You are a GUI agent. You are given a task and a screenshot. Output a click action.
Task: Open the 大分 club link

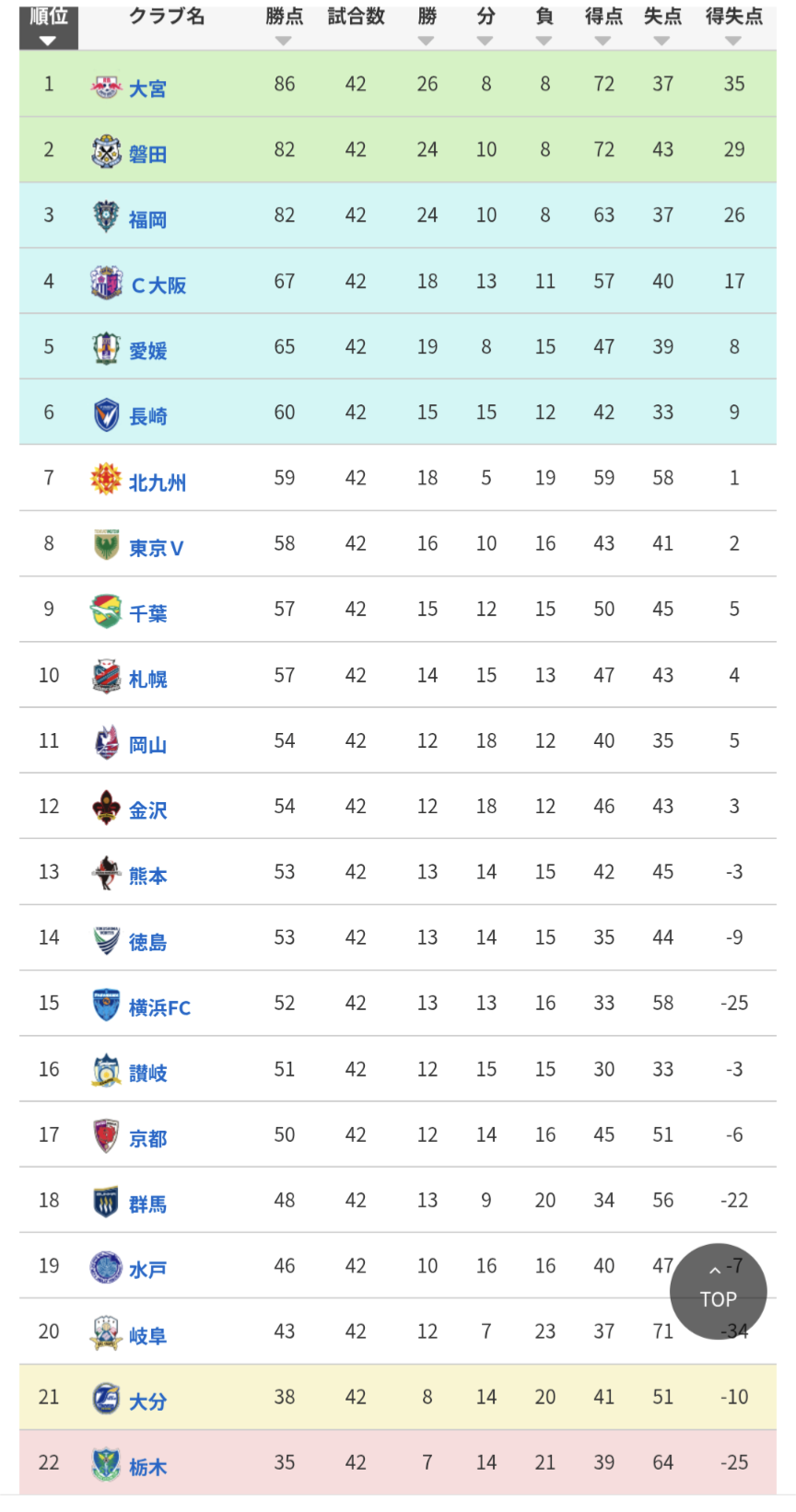[x=148, y=1402]
